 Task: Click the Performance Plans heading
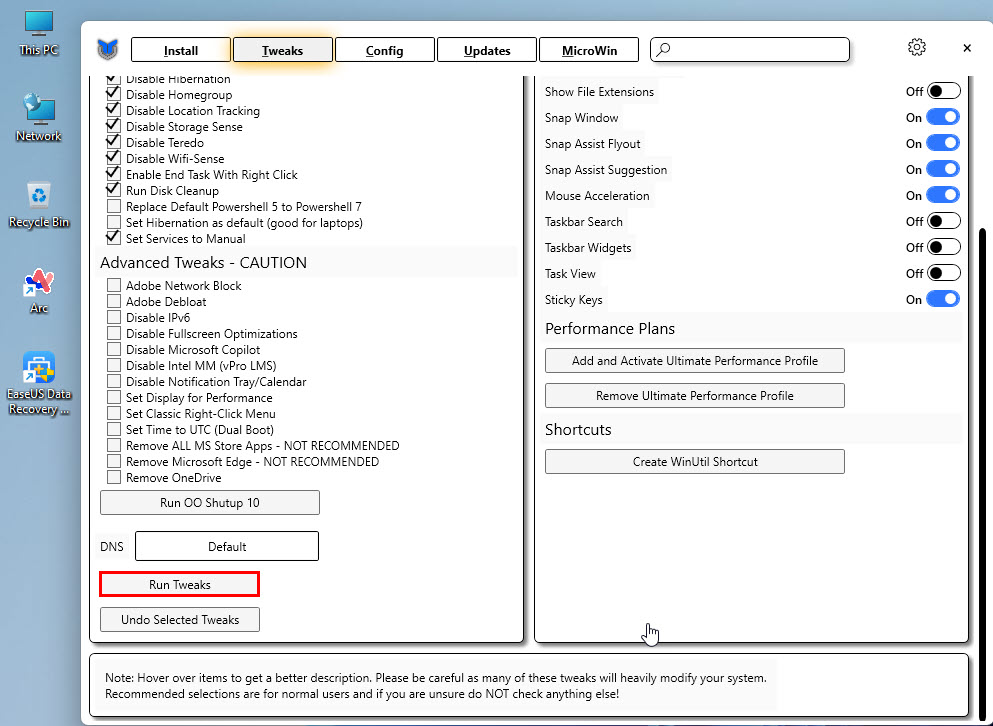coord(610,328)
